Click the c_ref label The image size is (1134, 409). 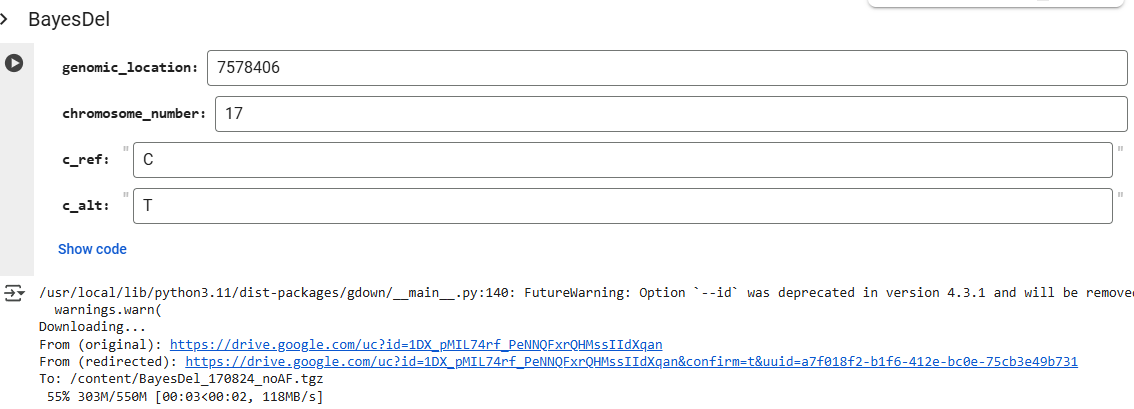point(85,160)
